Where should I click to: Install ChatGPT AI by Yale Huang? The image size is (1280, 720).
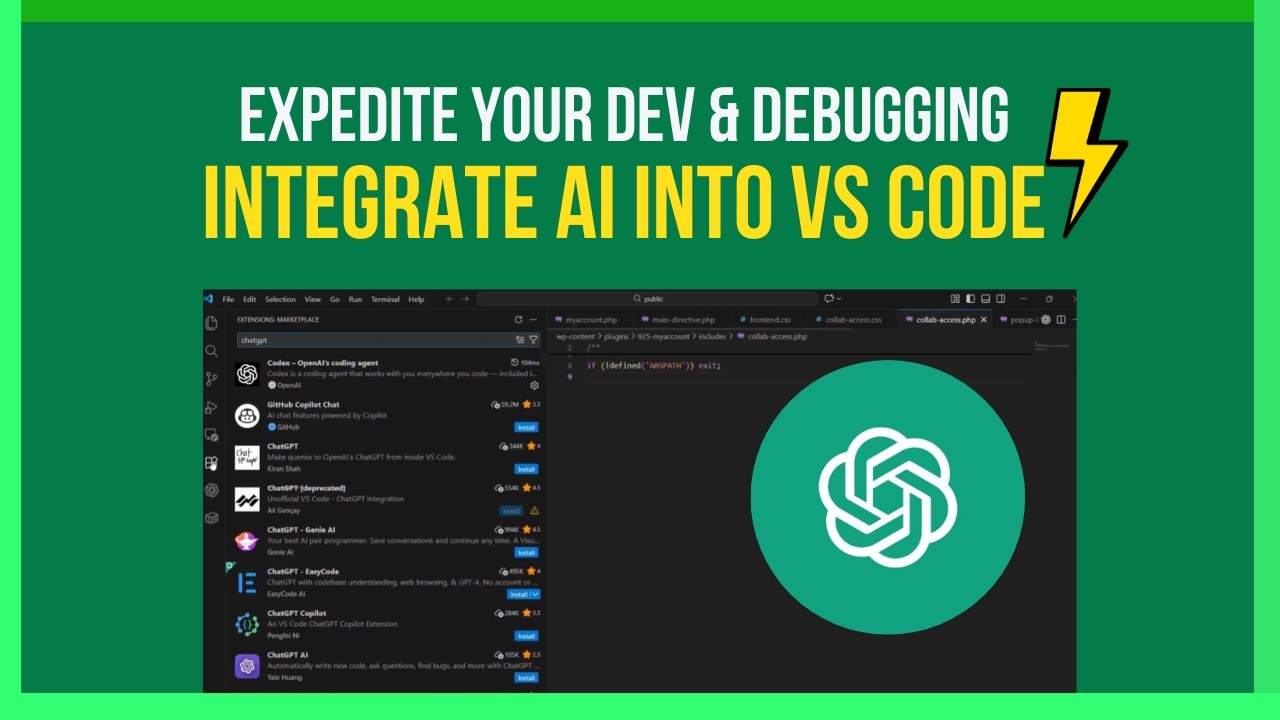526,677
